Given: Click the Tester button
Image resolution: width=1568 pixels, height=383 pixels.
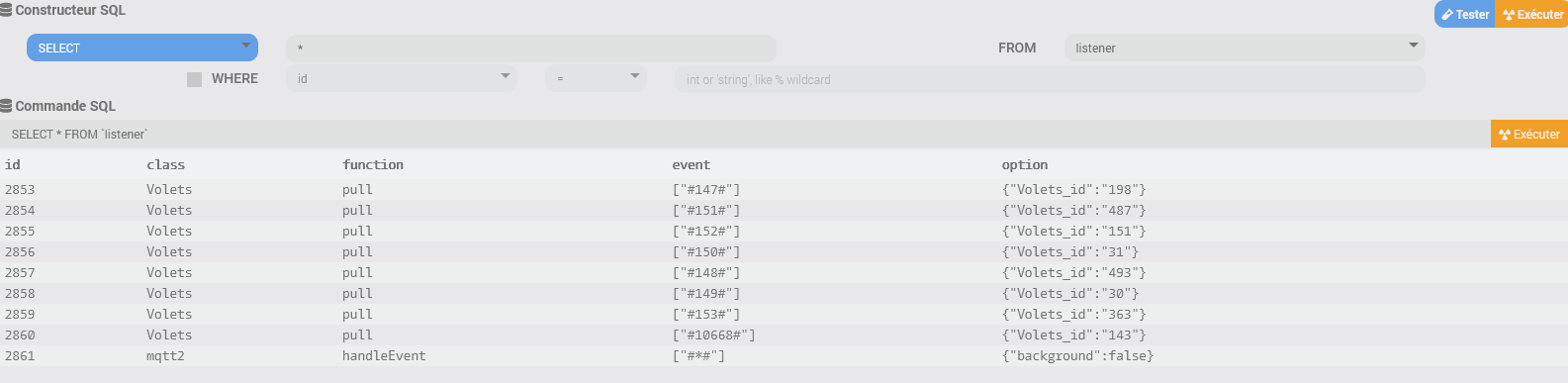Looking at the screenshot, I should (1464, 14).
